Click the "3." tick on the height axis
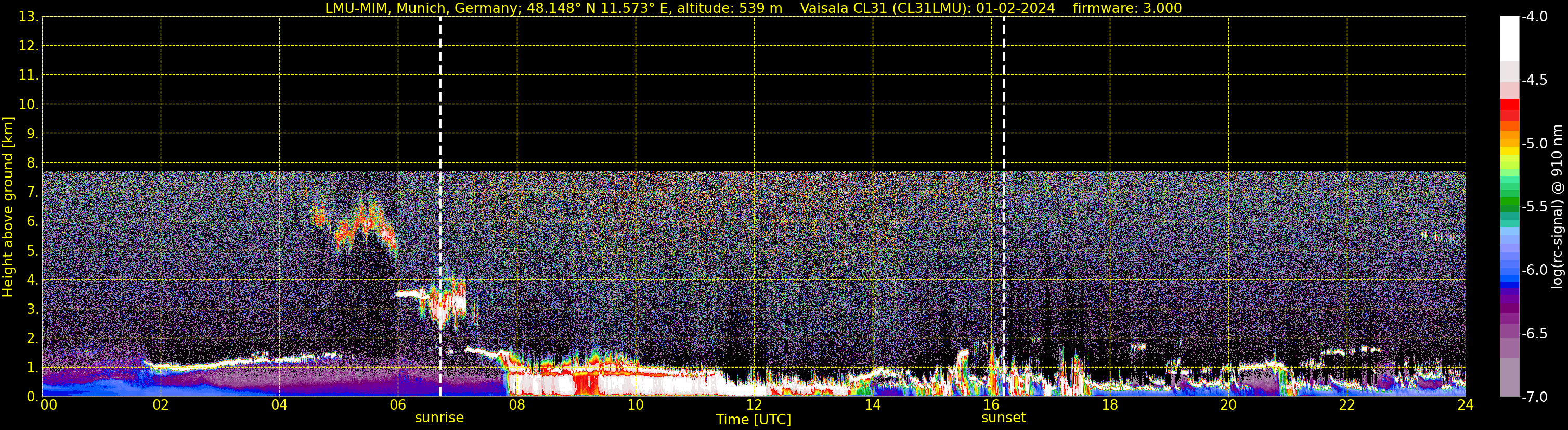Viewport: 1568px width, 430px height. [x=32, y=309]
